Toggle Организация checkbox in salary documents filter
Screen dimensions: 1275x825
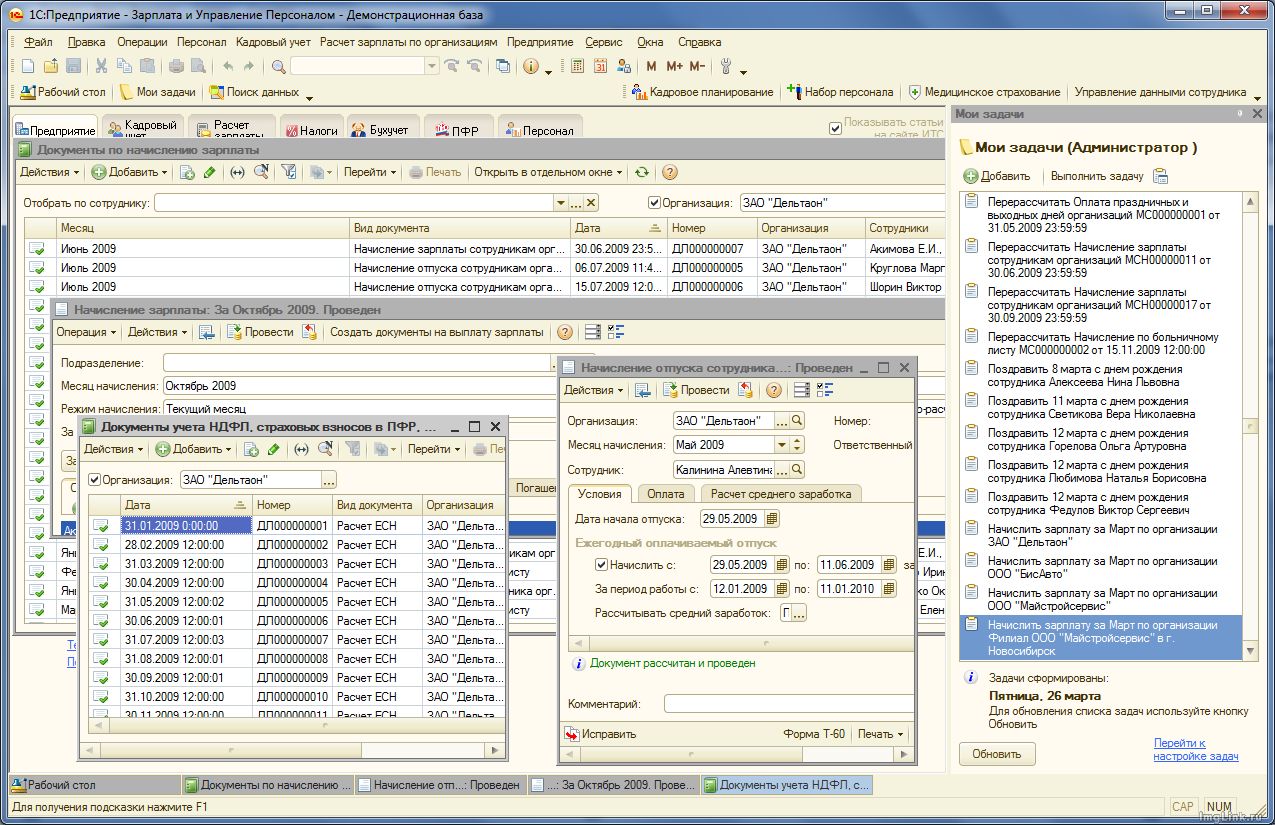(655, 203)
